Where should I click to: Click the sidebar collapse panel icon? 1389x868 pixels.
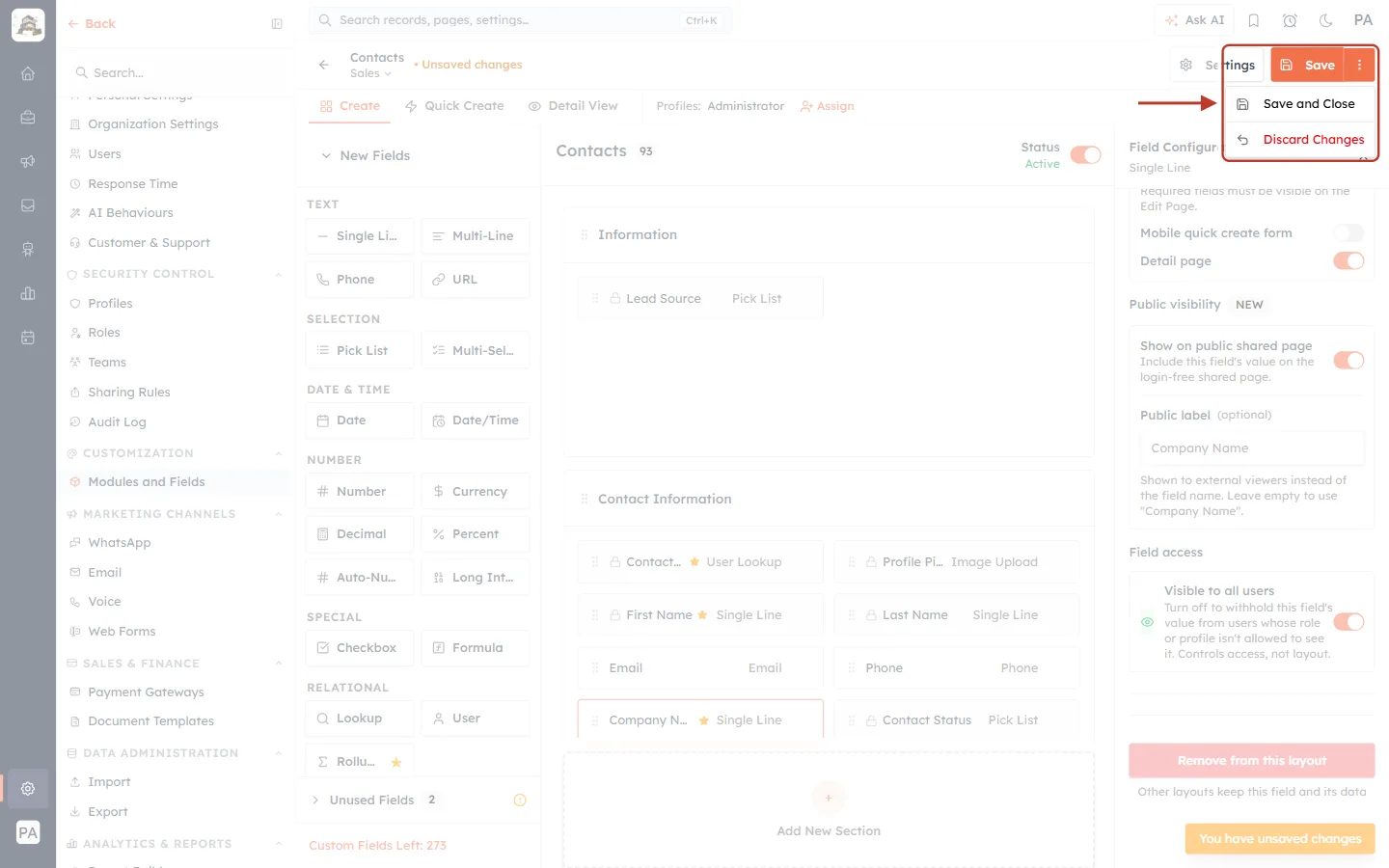point(277,24)
